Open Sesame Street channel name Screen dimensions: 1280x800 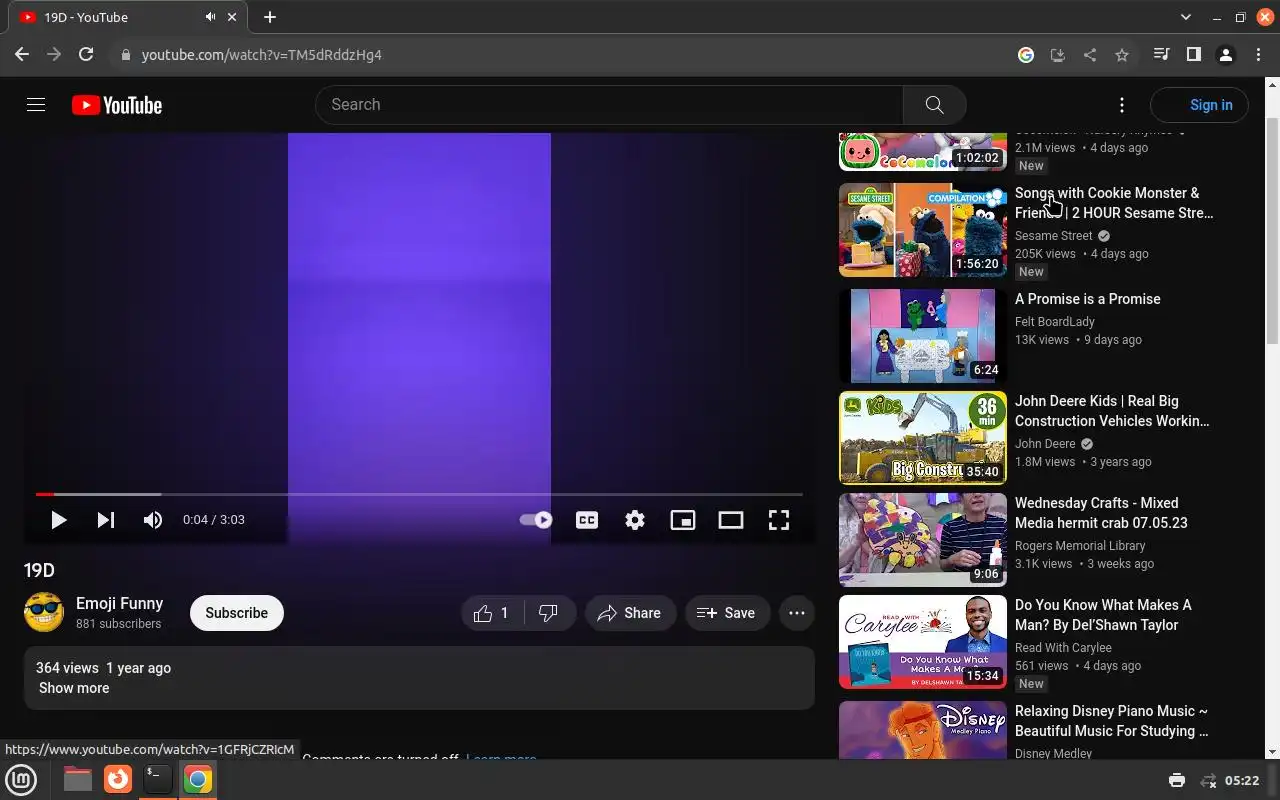[1054, 236]
